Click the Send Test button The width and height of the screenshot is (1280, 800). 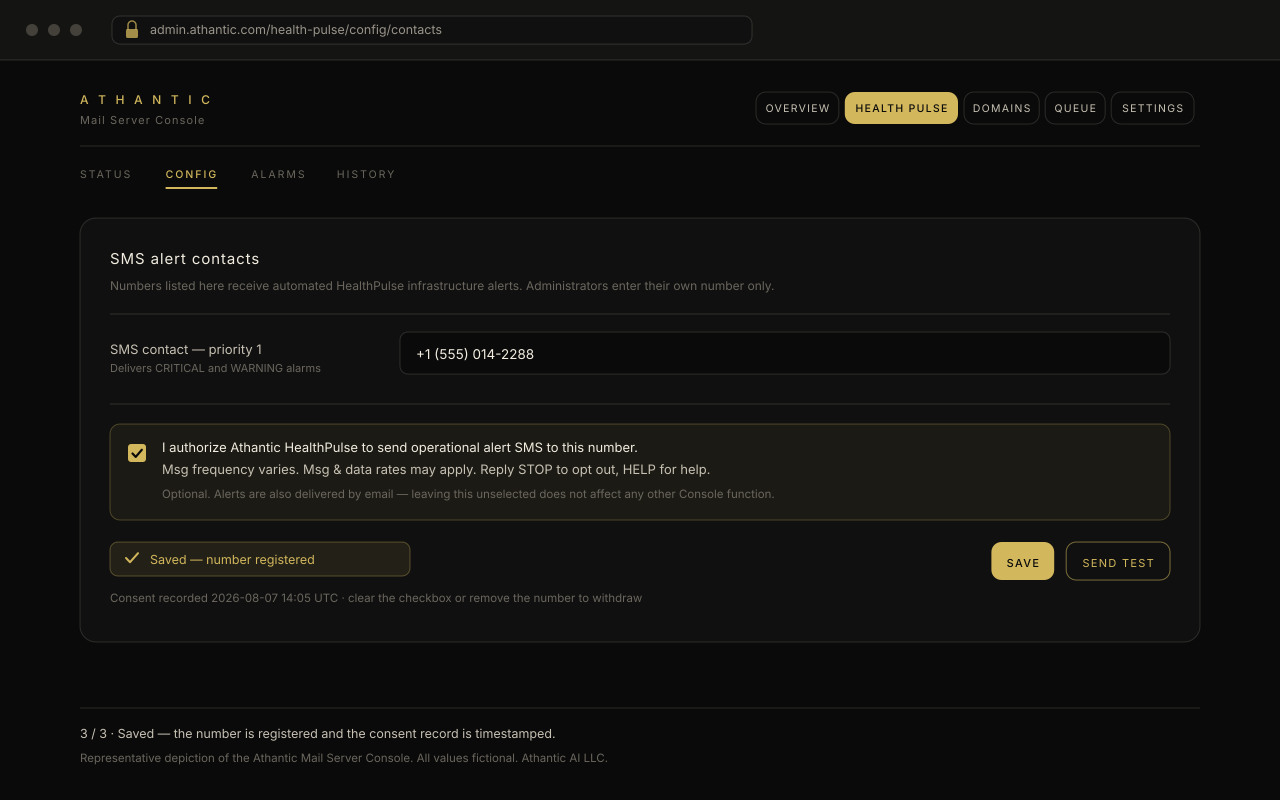click(x=1118, y=561)
